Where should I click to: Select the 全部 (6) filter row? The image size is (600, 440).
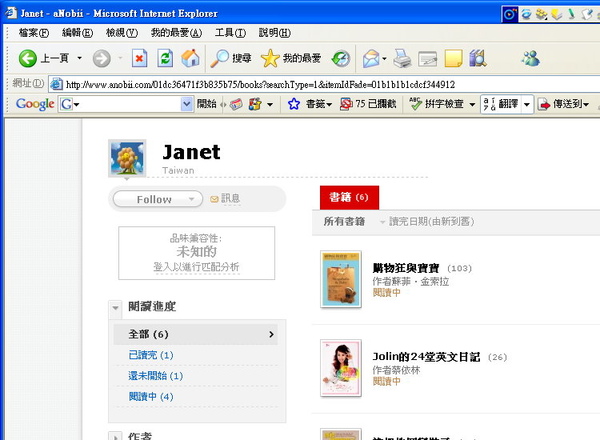[x=196, y=334]
